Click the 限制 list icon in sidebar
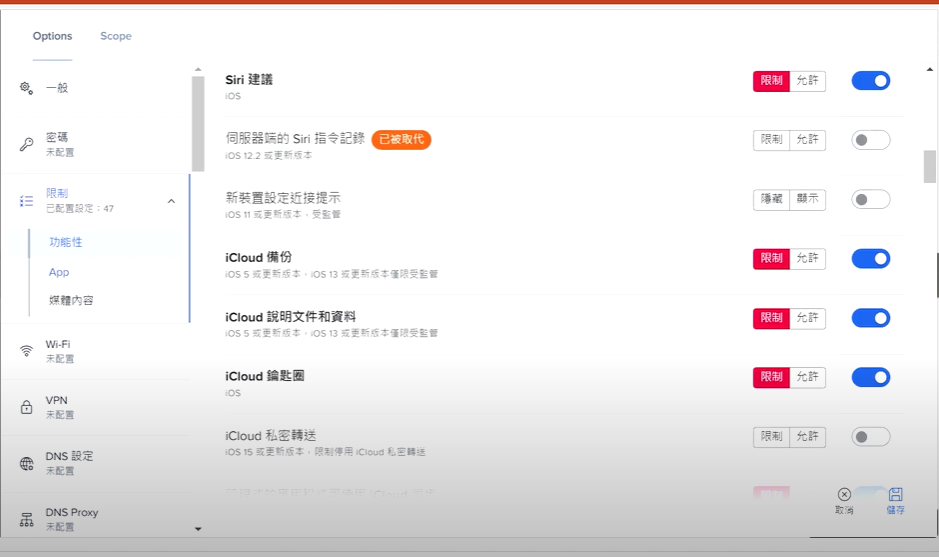 (26, 201)
